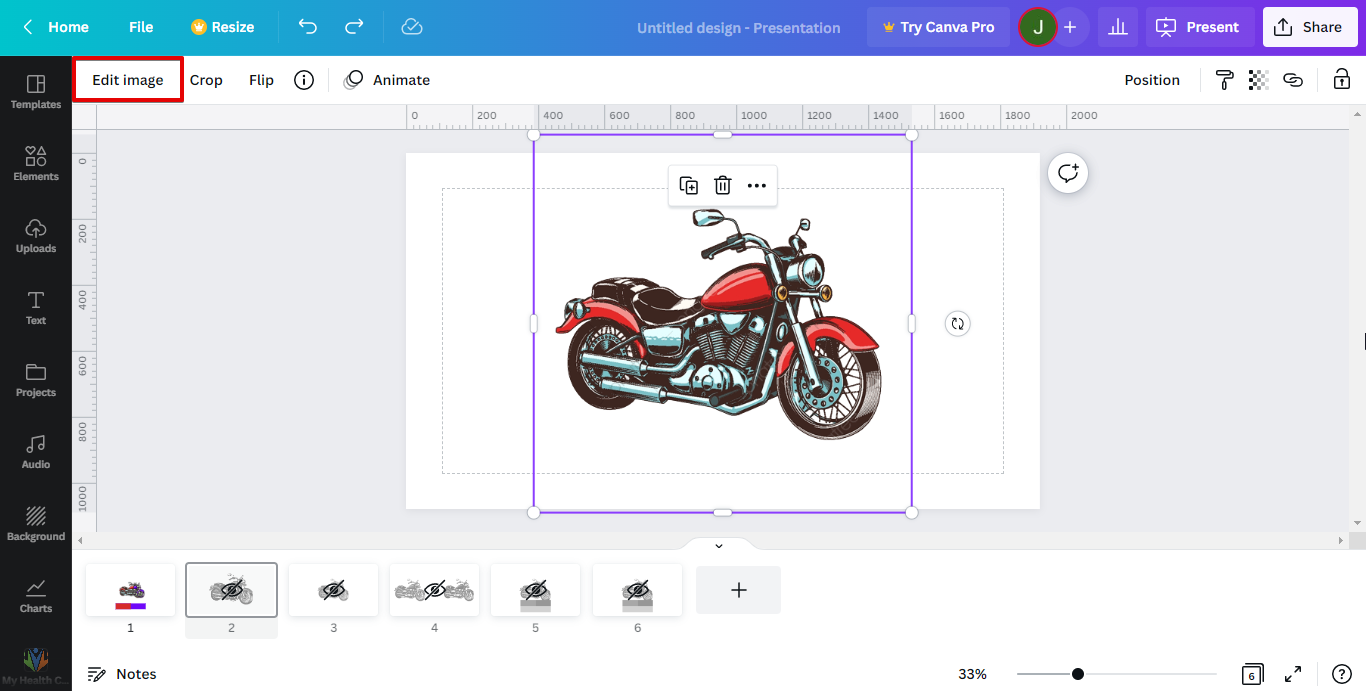The height and width of the screenshot is (691, 1366).
Task: Select page 4 thumbnail
Action: click(434, 590)
